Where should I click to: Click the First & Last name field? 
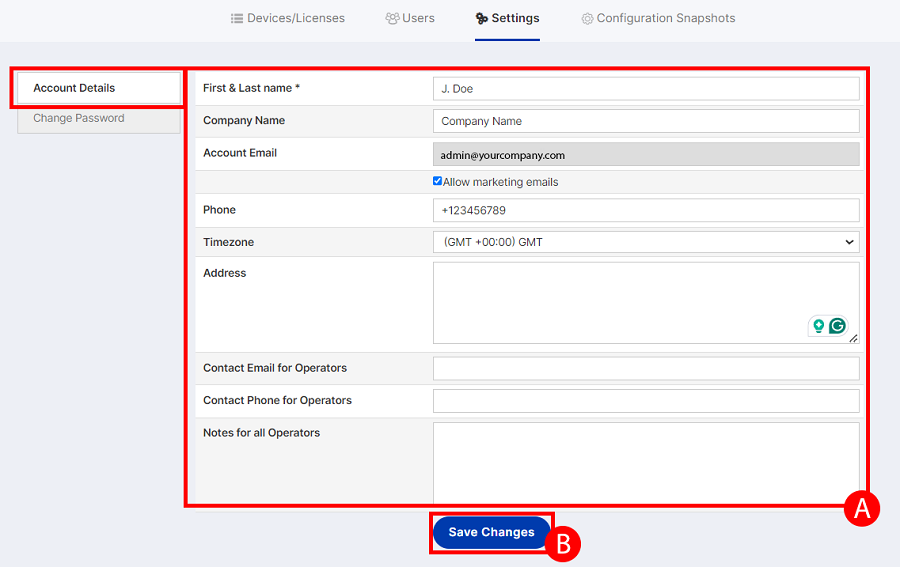click(645, 89)
